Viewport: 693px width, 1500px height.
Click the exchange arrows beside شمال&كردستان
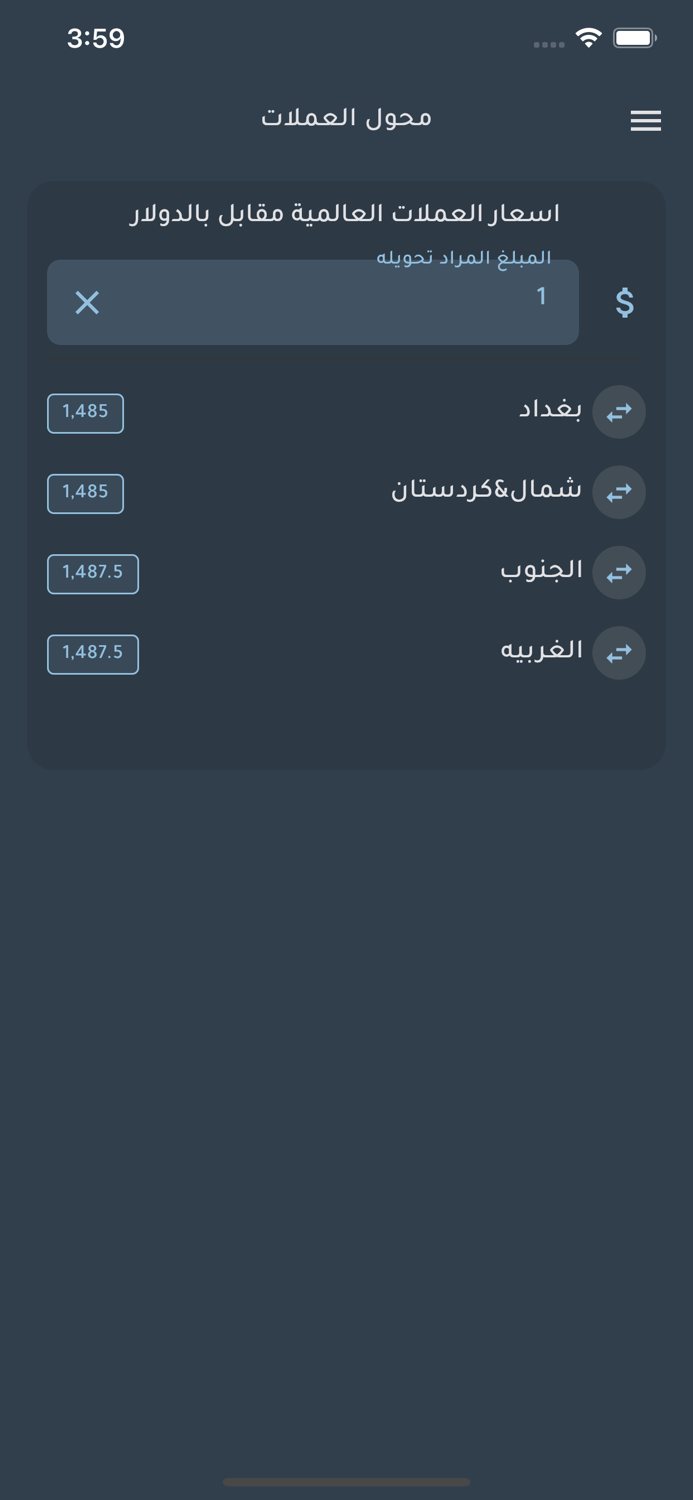click(618, 492)
